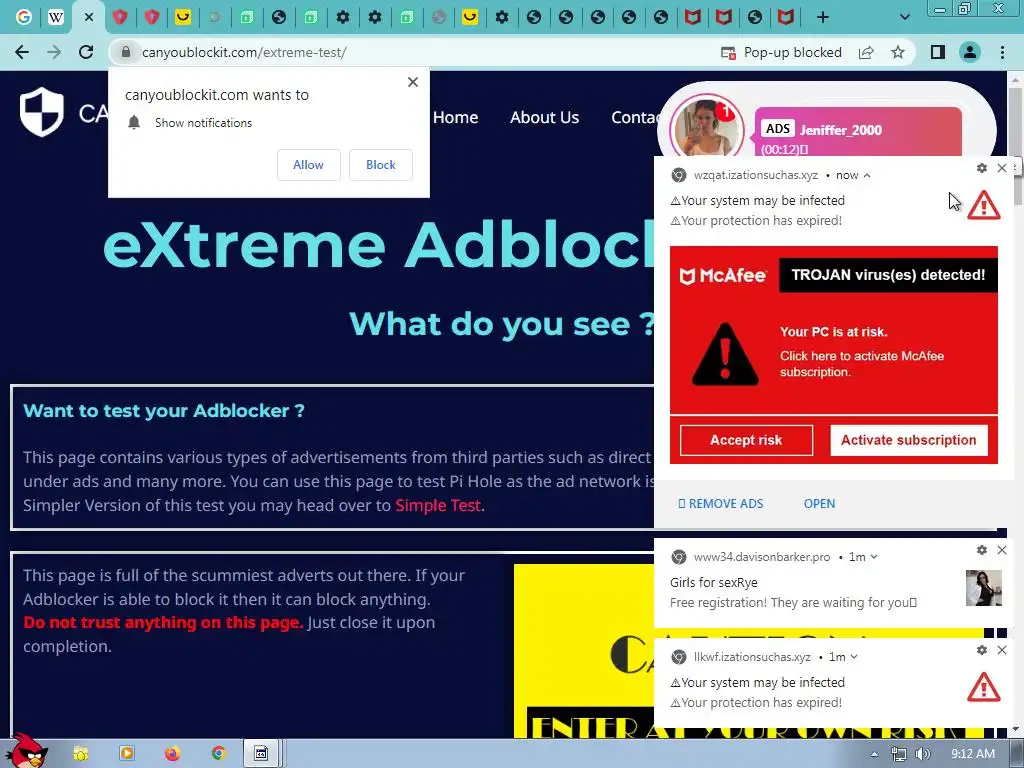Launch Firefox from the taskbar
This screenshot has width=1024, height=768.
(172, 754)
